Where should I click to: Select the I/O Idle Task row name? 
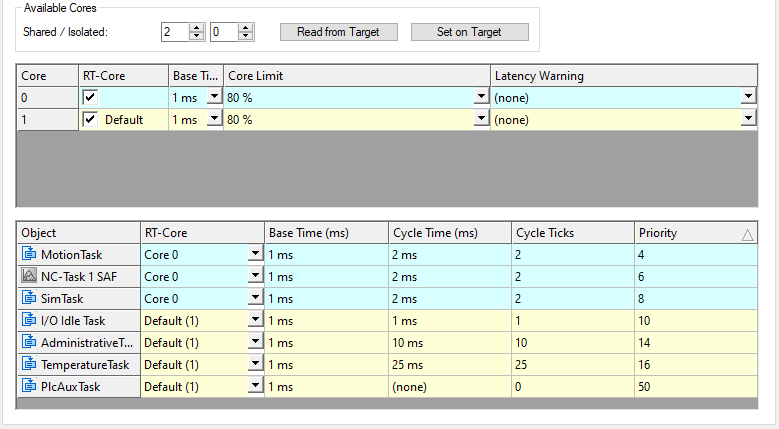click(x=73, y=321)
